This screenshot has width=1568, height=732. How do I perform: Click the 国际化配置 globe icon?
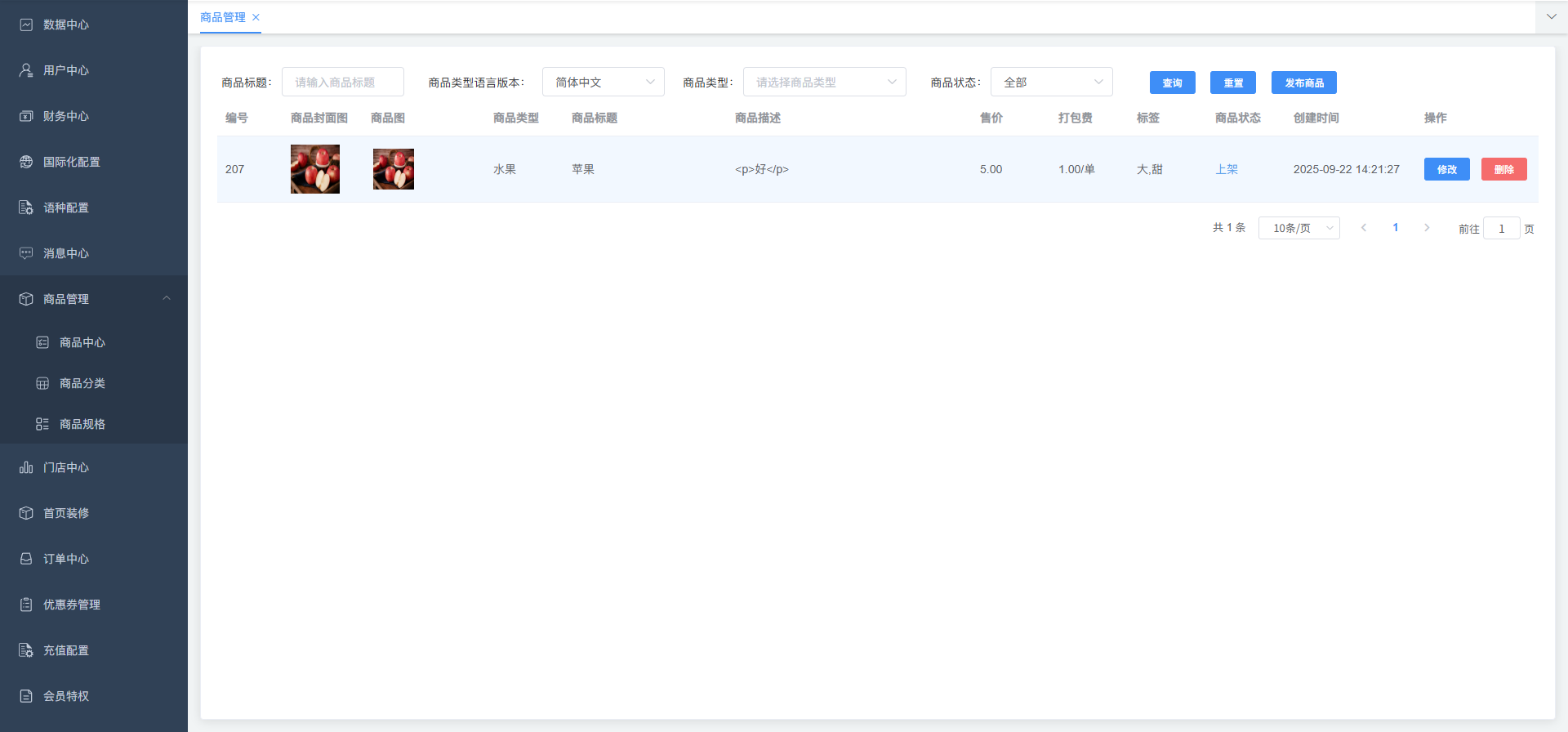coord(26,162)
